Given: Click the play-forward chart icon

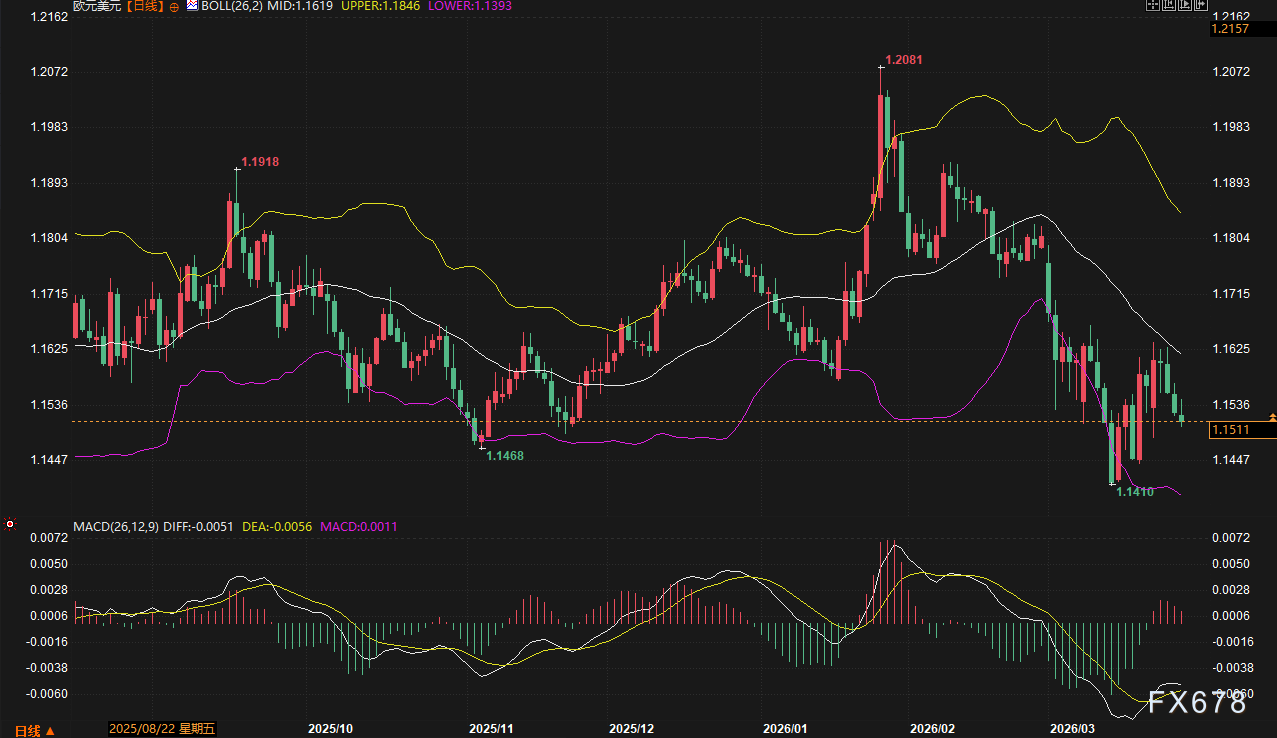Looking at the screenshot, I should coord(1185,4).
